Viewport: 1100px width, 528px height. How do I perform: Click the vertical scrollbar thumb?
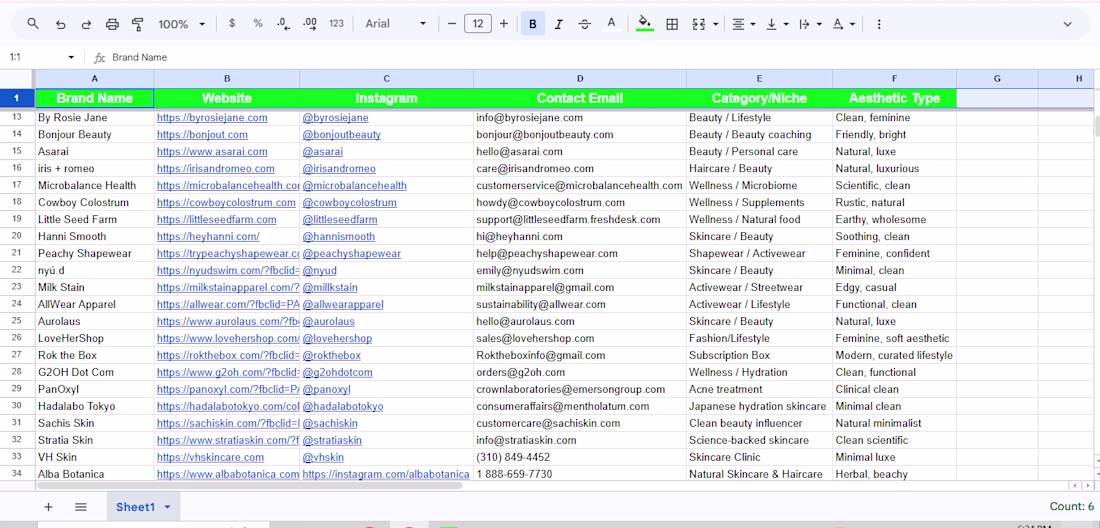tap(1096, 125)
